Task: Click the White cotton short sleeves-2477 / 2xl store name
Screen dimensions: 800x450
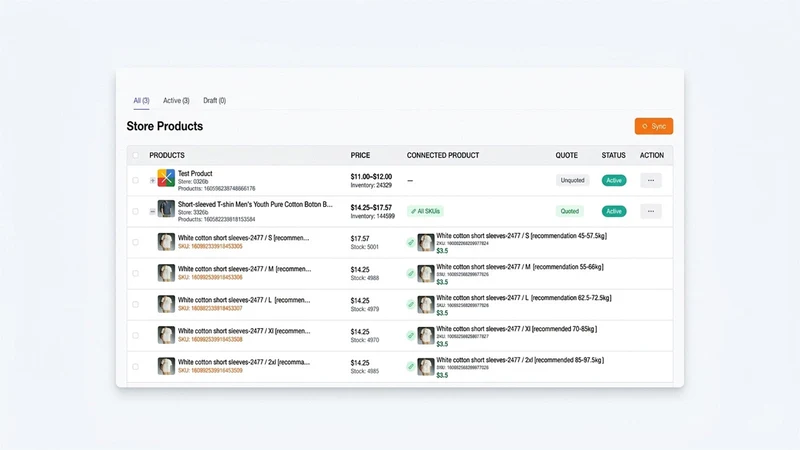Action: (244, 362)
